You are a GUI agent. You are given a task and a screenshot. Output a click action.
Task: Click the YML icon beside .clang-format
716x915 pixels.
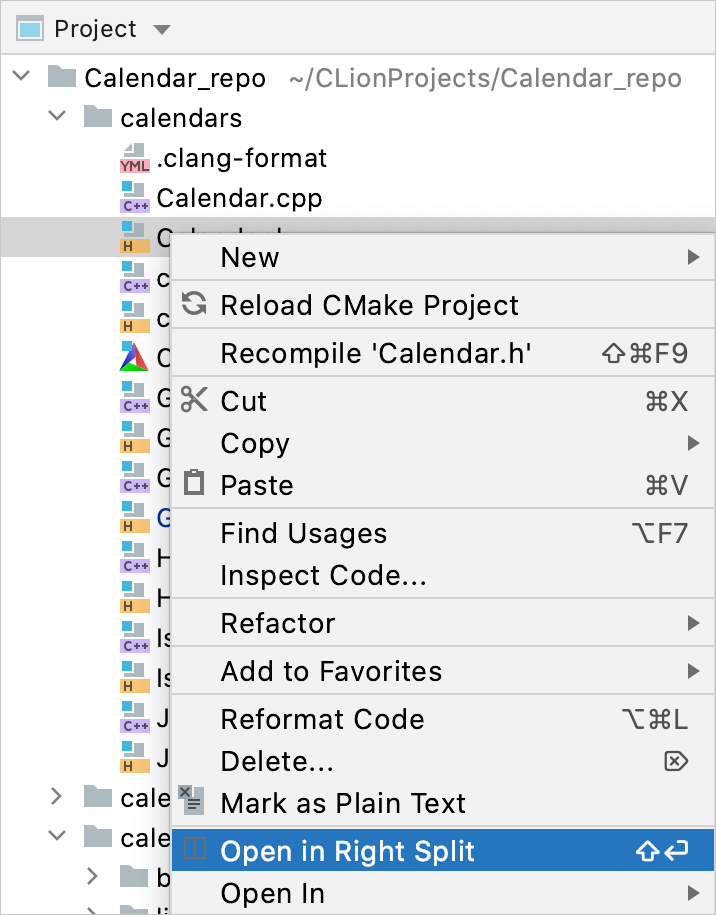(x=134, y=158)
